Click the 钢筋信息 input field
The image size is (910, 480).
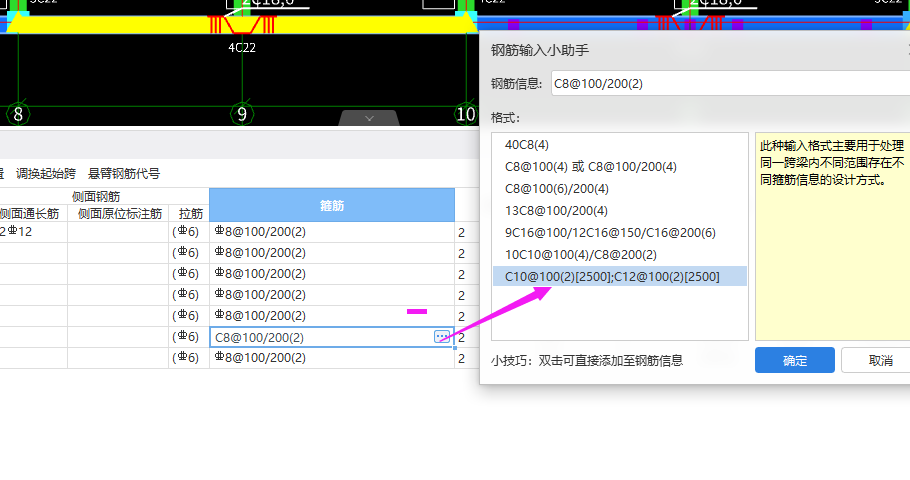pos(730,84)
